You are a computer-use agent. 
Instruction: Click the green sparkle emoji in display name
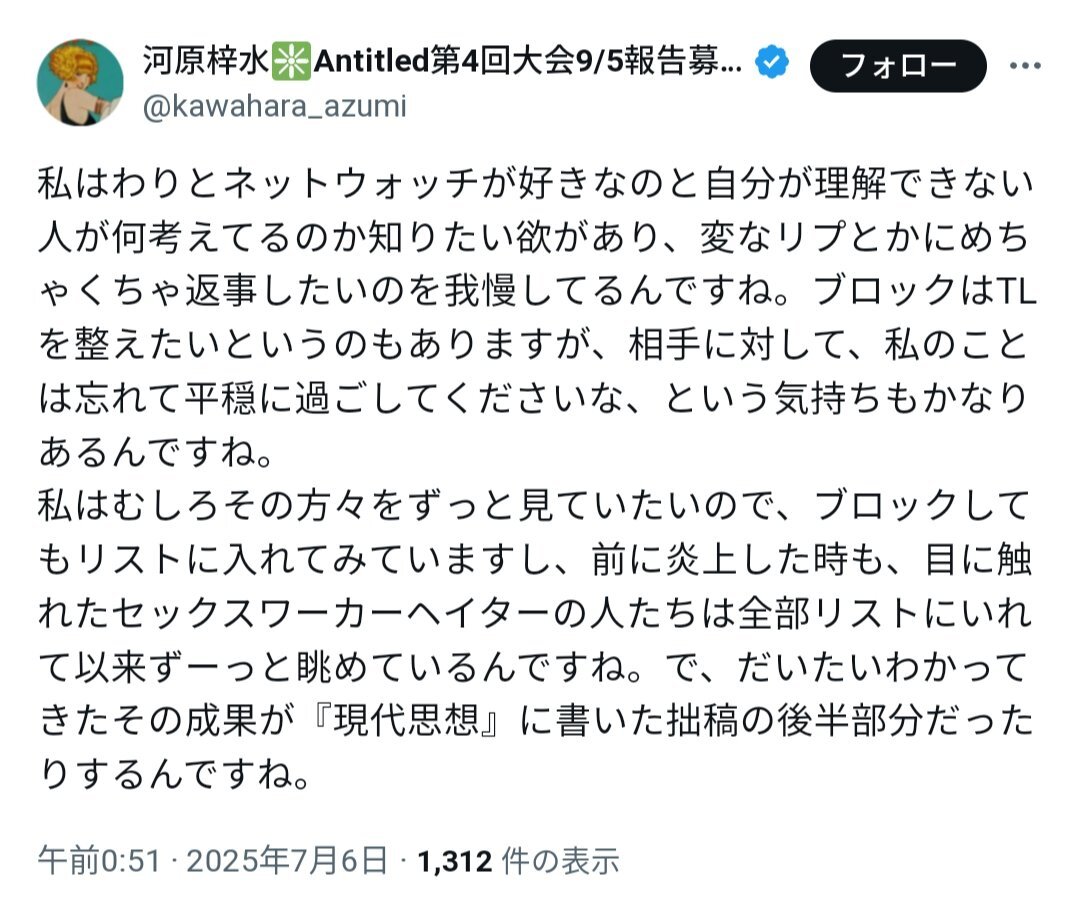point(291,61)
